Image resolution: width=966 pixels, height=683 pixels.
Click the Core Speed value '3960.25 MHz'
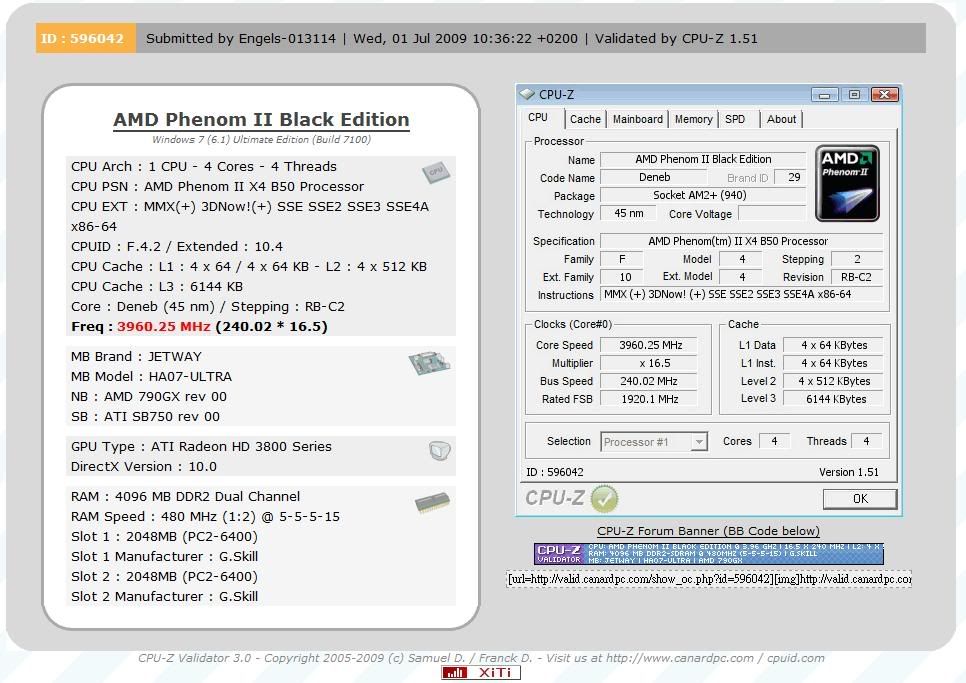tap(649, 345)
